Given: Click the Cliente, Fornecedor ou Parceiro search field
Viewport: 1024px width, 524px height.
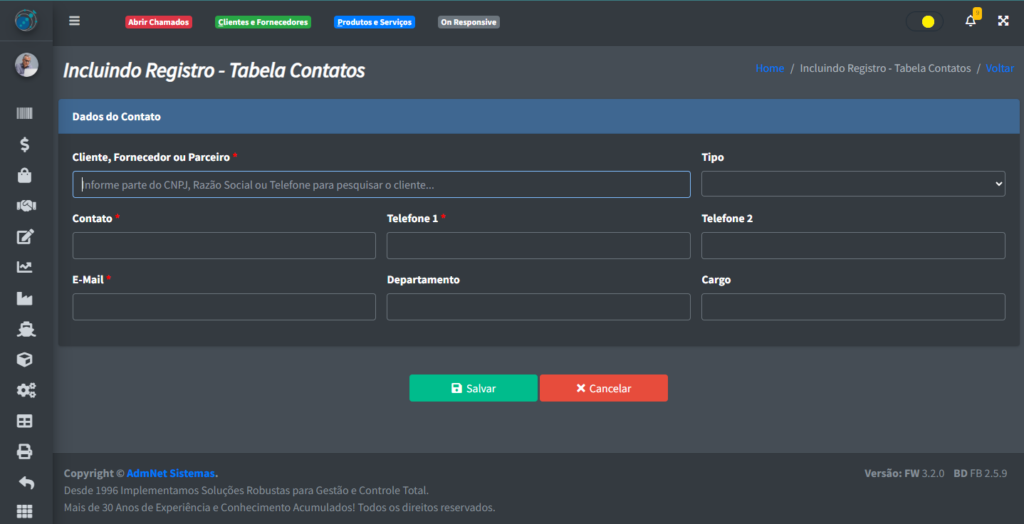Looking at the screenshot, I should 381,184.
